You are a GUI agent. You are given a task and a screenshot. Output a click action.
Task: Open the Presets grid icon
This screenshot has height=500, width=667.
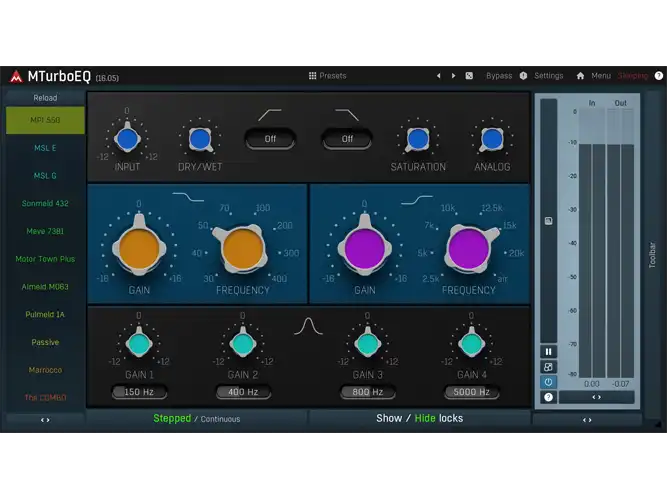(x=312, y=76)
